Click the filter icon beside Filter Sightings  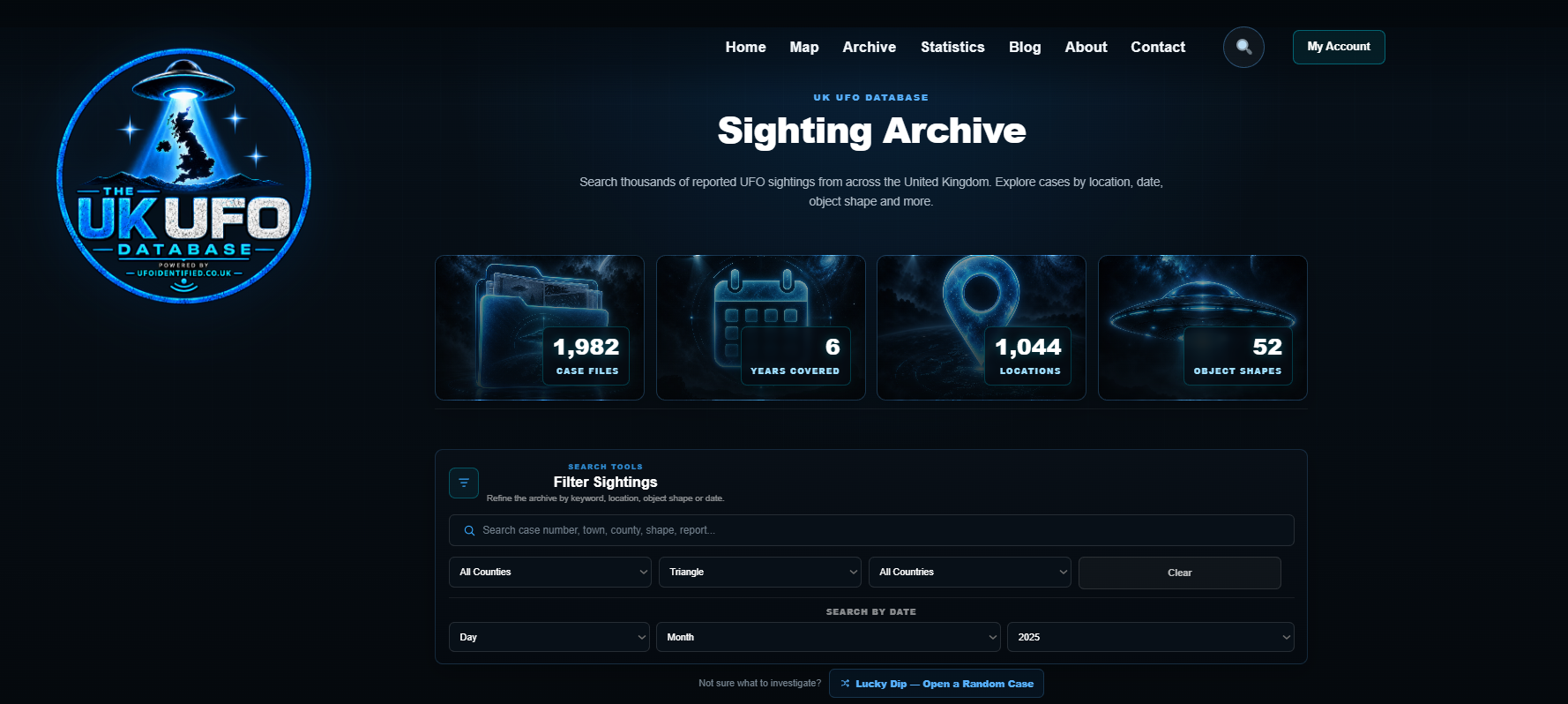(x=464, y=483)
